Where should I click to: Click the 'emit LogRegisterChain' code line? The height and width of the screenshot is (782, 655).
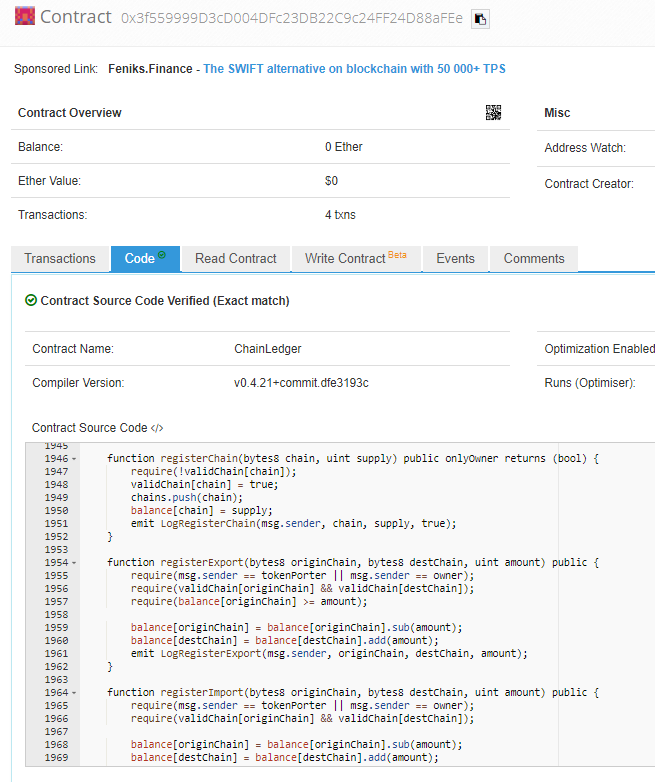[293, 524]
